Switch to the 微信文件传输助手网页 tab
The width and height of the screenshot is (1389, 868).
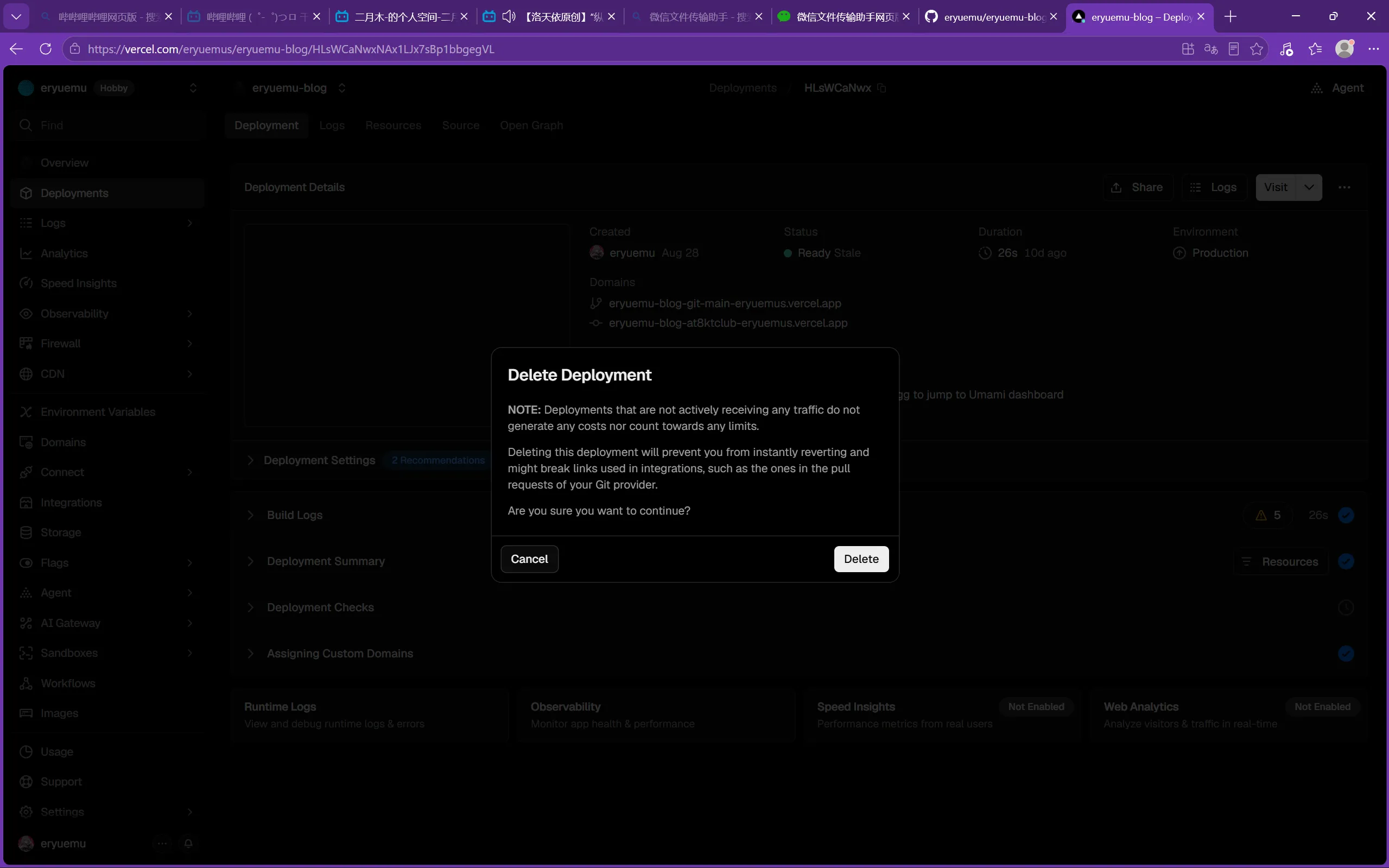pos(838,17)
